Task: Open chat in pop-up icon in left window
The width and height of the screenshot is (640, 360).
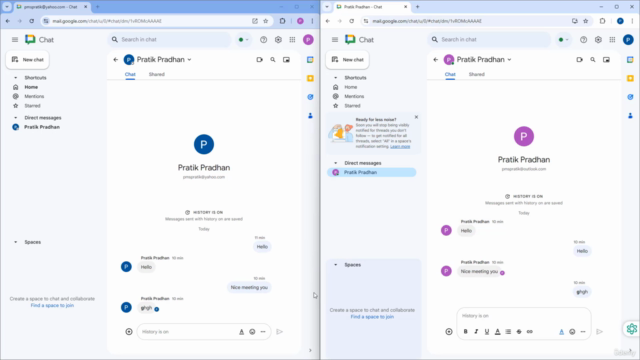Action: point(287,60)
